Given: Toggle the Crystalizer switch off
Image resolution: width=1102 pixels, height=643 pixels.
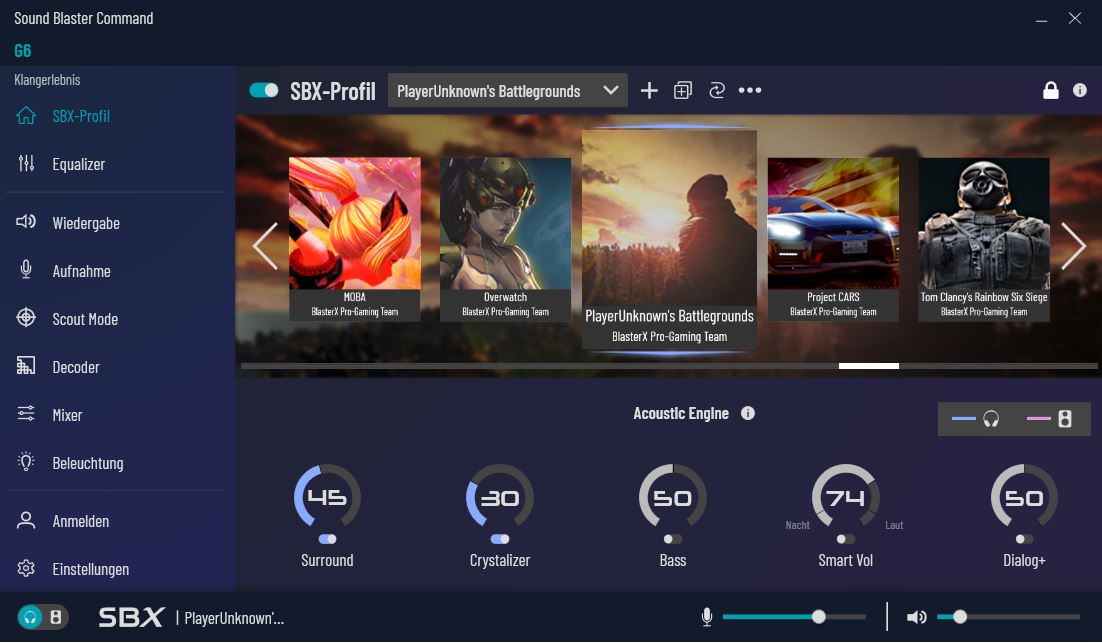Looking at the screenshot, I should (500, 539).
